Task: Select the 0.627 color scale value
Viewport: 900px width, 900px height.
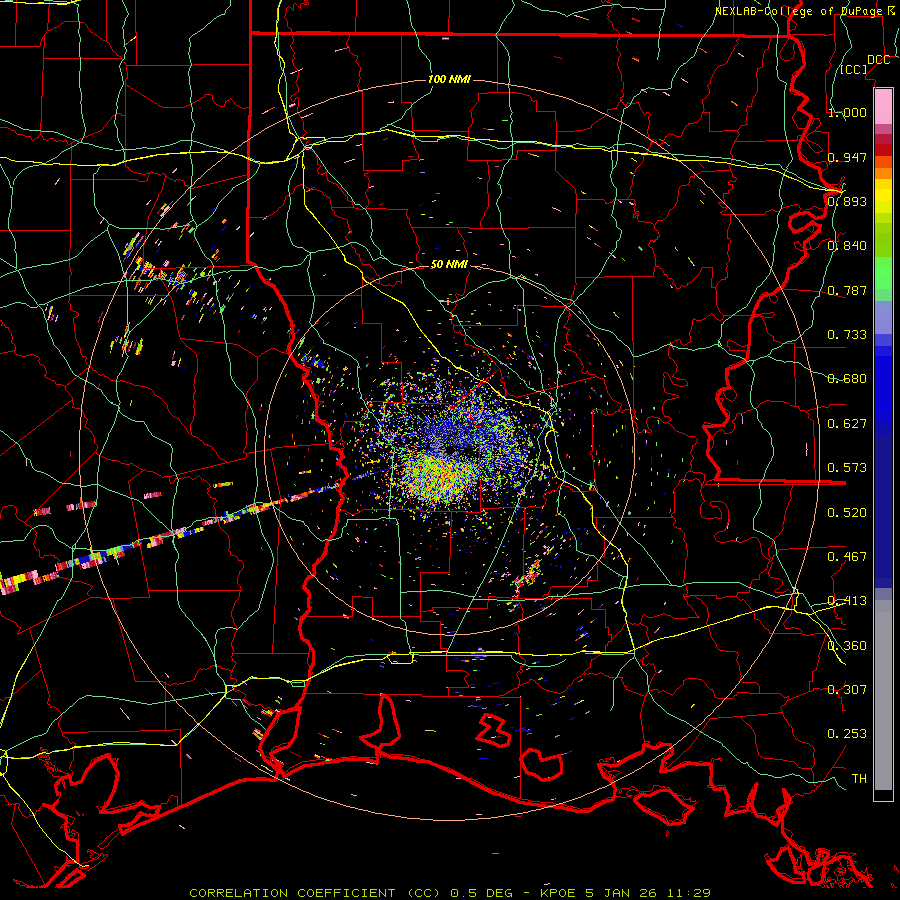Action: 847,424
